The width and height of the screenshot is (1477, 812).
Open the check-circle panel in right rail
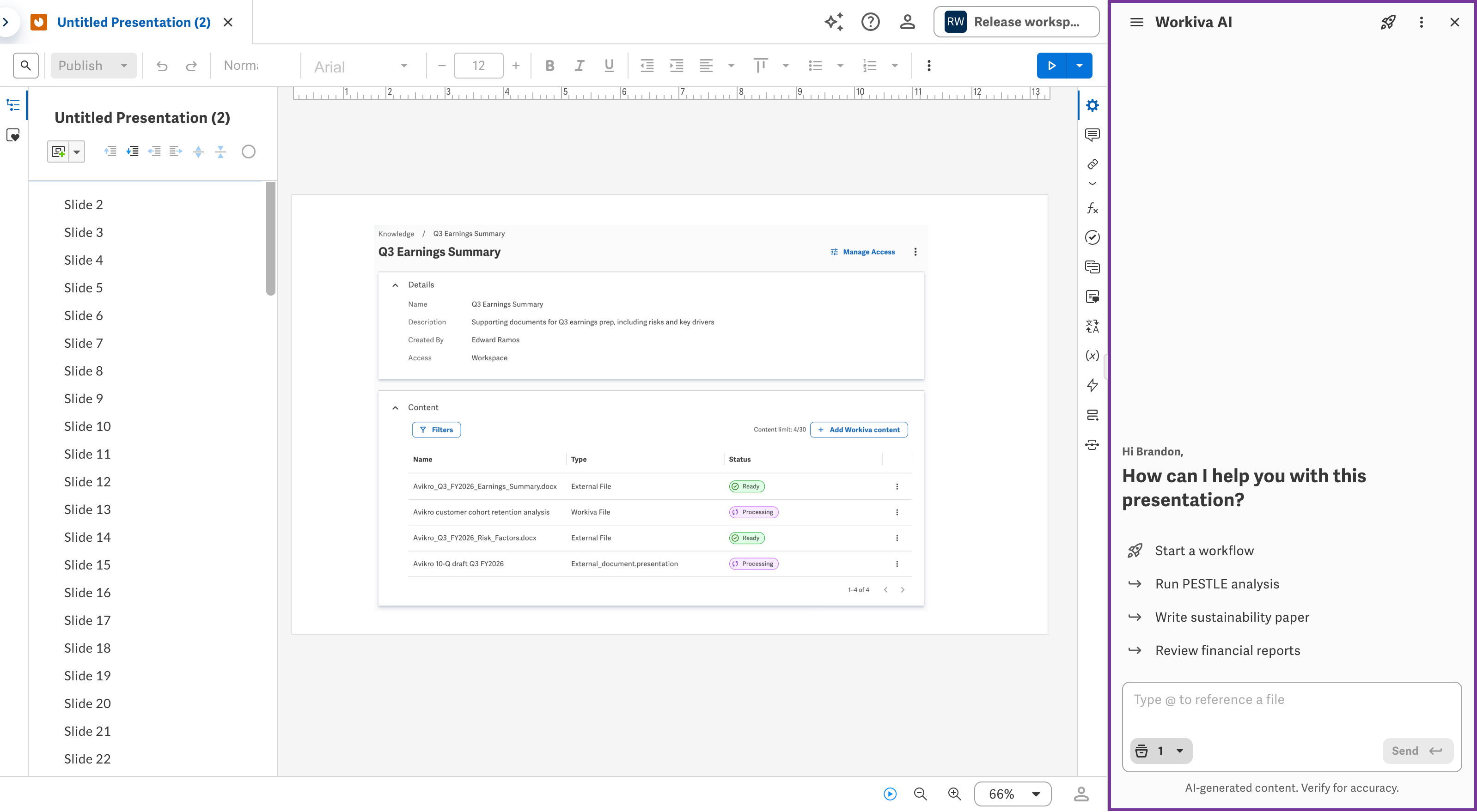tap(1092, 237)
